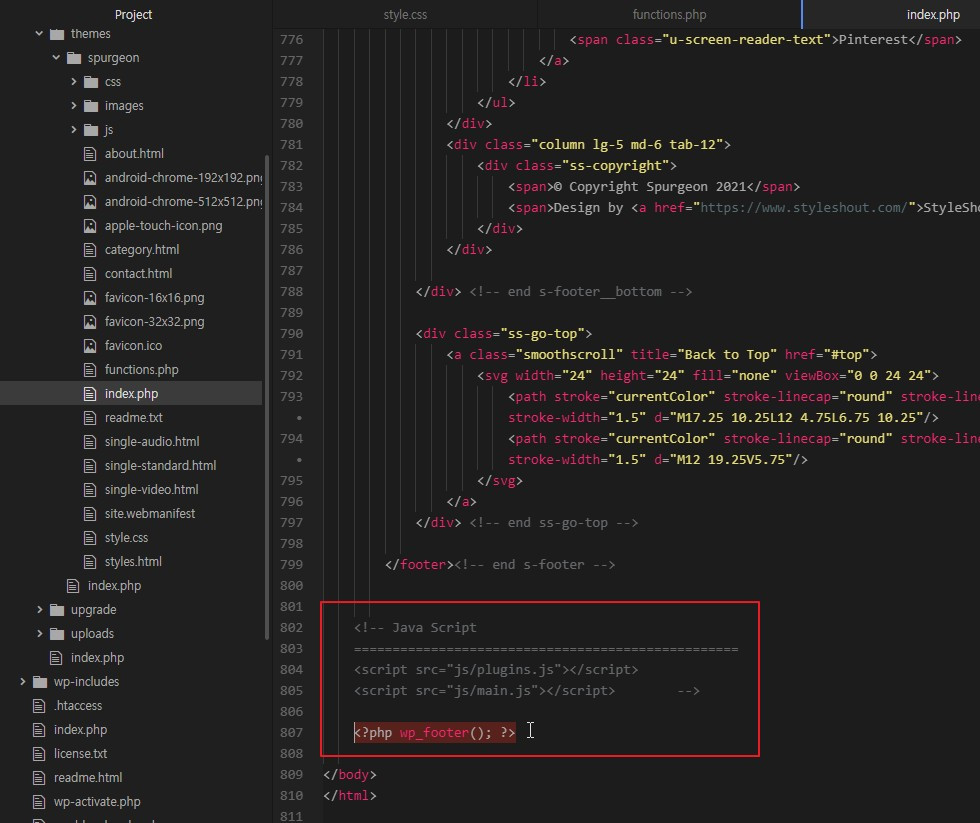This screenshot has height=823, width=980.
Task: Click the contact.html file icon
Action: click(90, 274)
